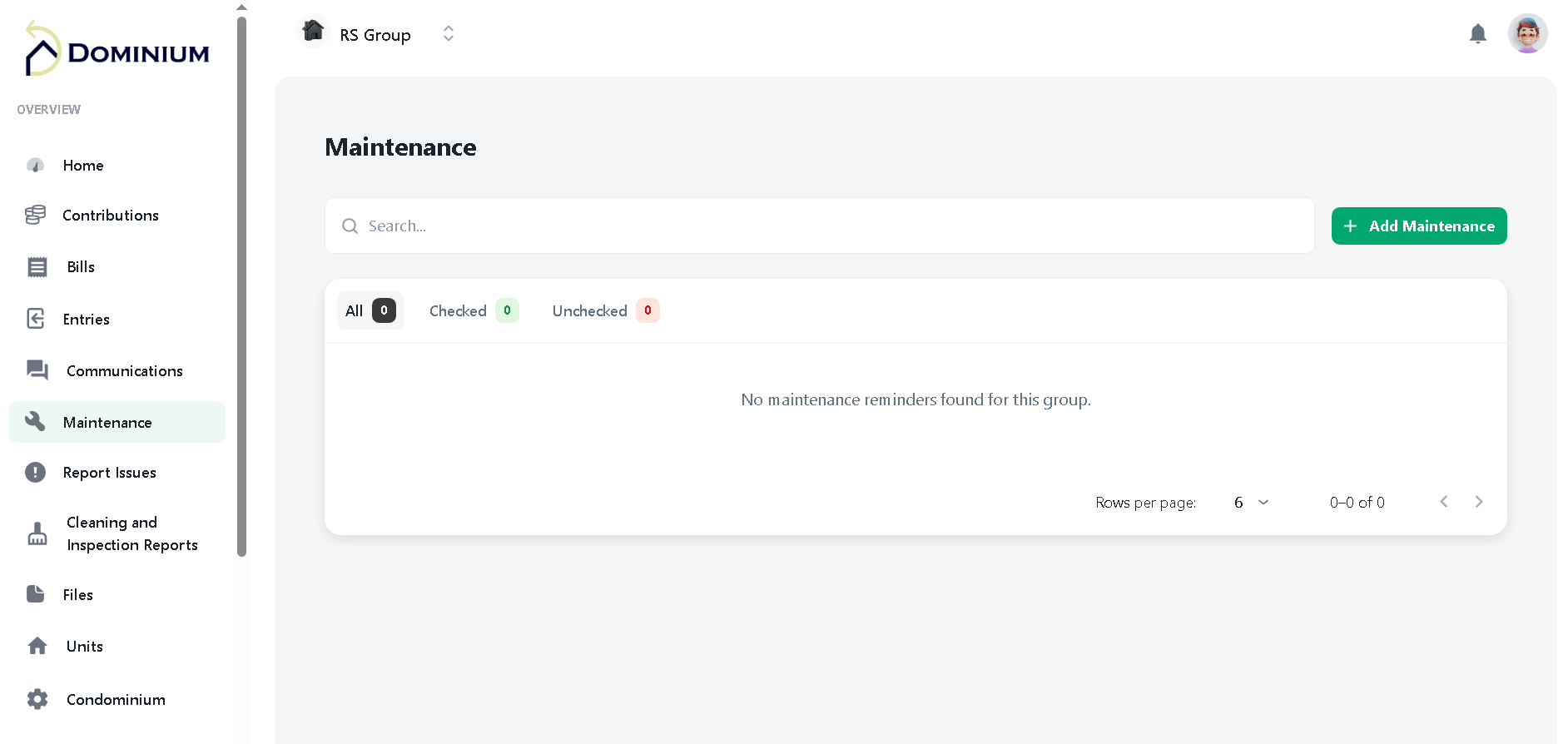
Task: Click the RS Group name
Action: tap(375, 35)
